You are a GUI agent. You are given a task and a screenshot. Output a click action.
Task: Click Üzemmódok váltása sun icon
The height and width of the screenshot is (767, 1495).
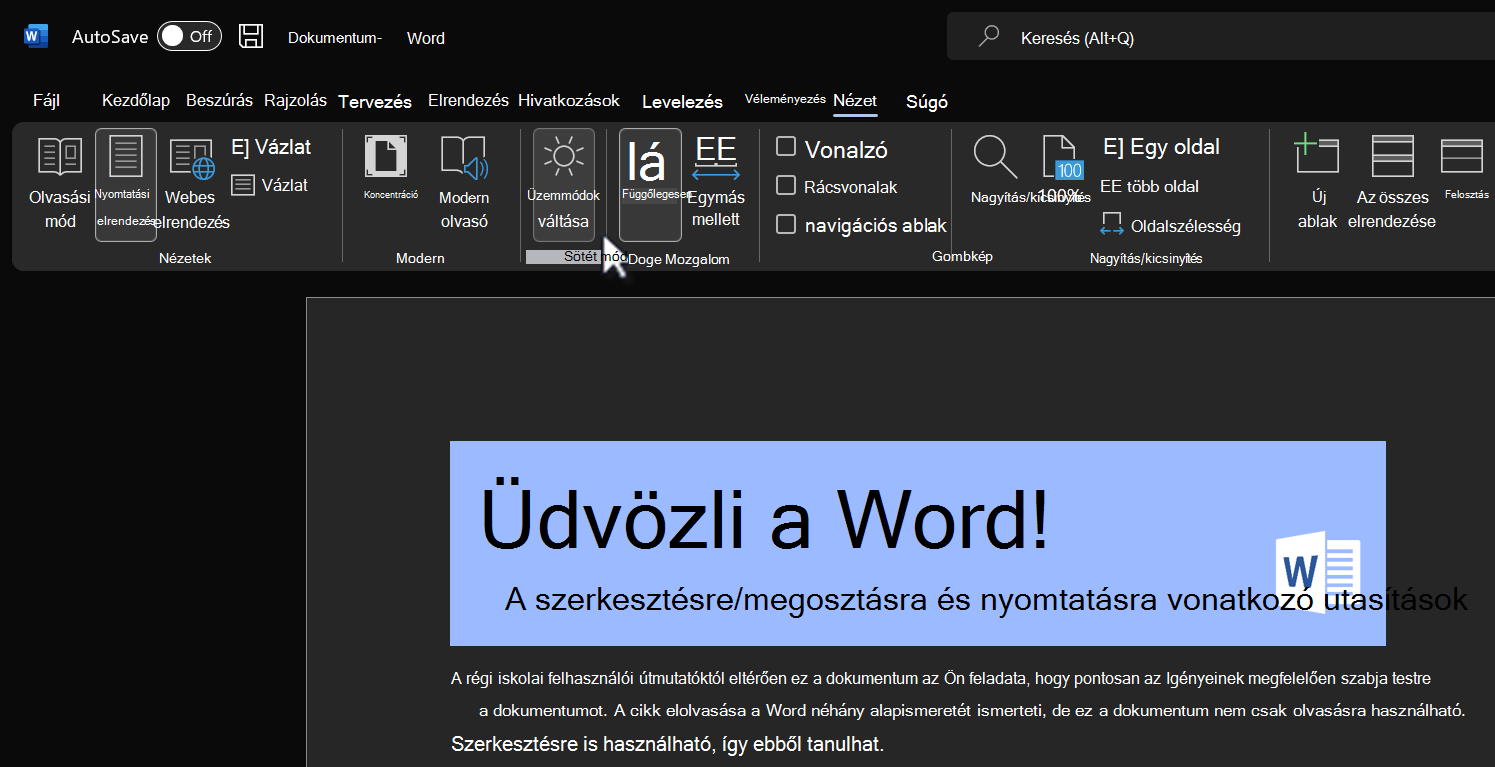[564, 184]
